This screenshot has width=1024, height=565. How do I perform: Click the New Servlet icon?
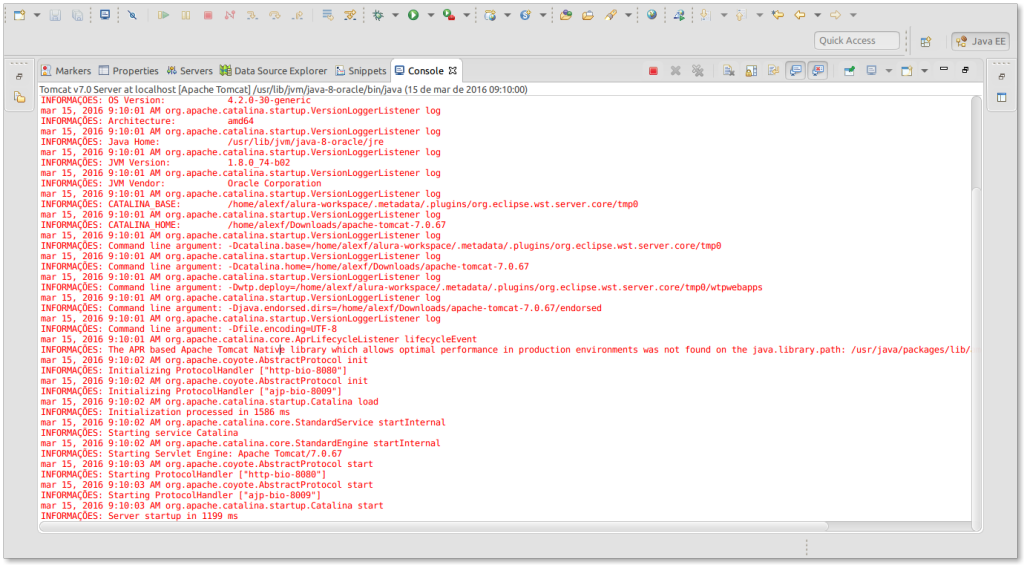525,14
